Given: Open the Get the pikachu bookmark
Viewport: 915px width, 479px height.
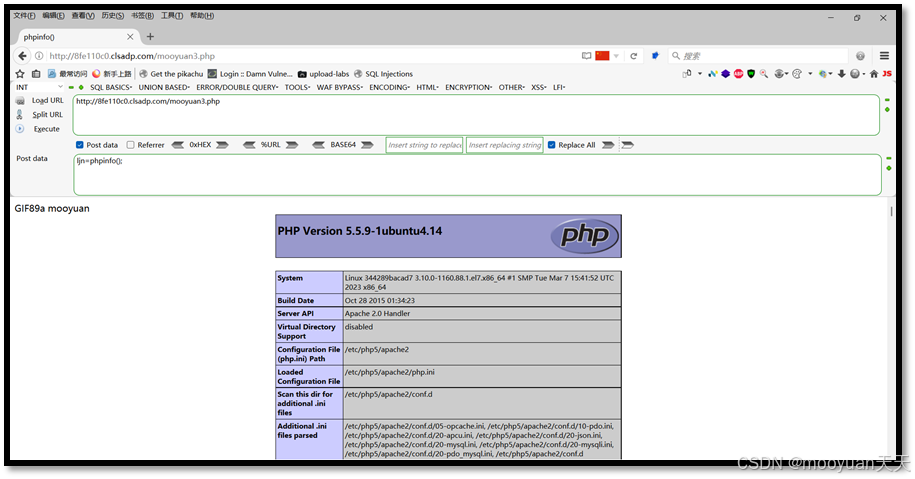Looking at the screenshot, I should click(x=172, y=74).
